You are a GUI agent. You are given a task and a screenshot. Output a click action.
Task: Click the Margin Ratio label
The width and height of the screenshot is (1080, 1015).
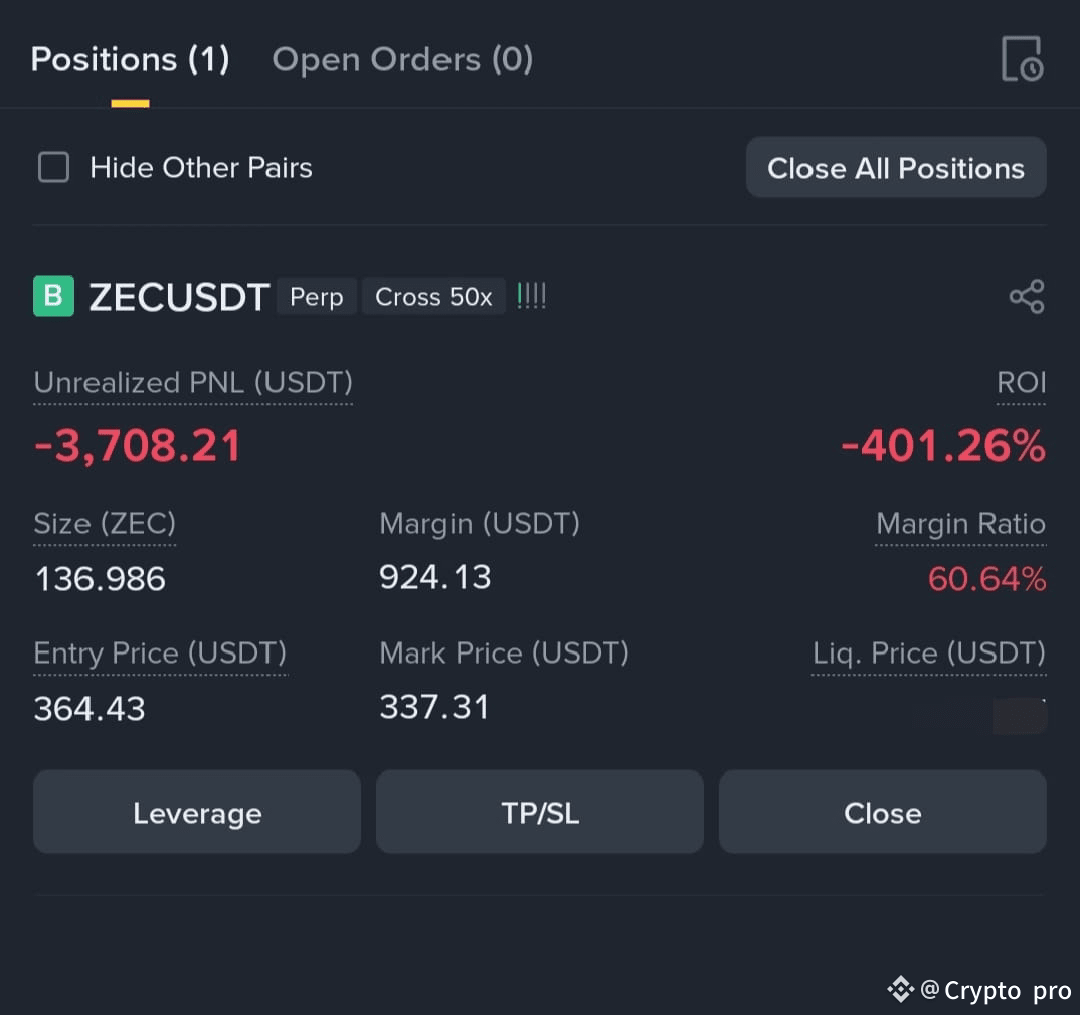(x=961, y=524)
